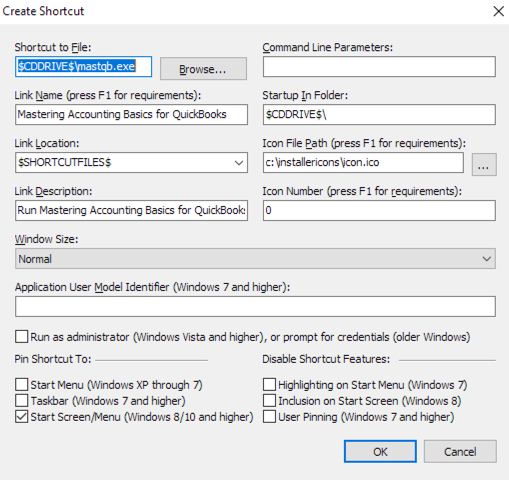This screenshot has height=480, width=509.
Task: Click the Link Location label
Action: (47, 143)
